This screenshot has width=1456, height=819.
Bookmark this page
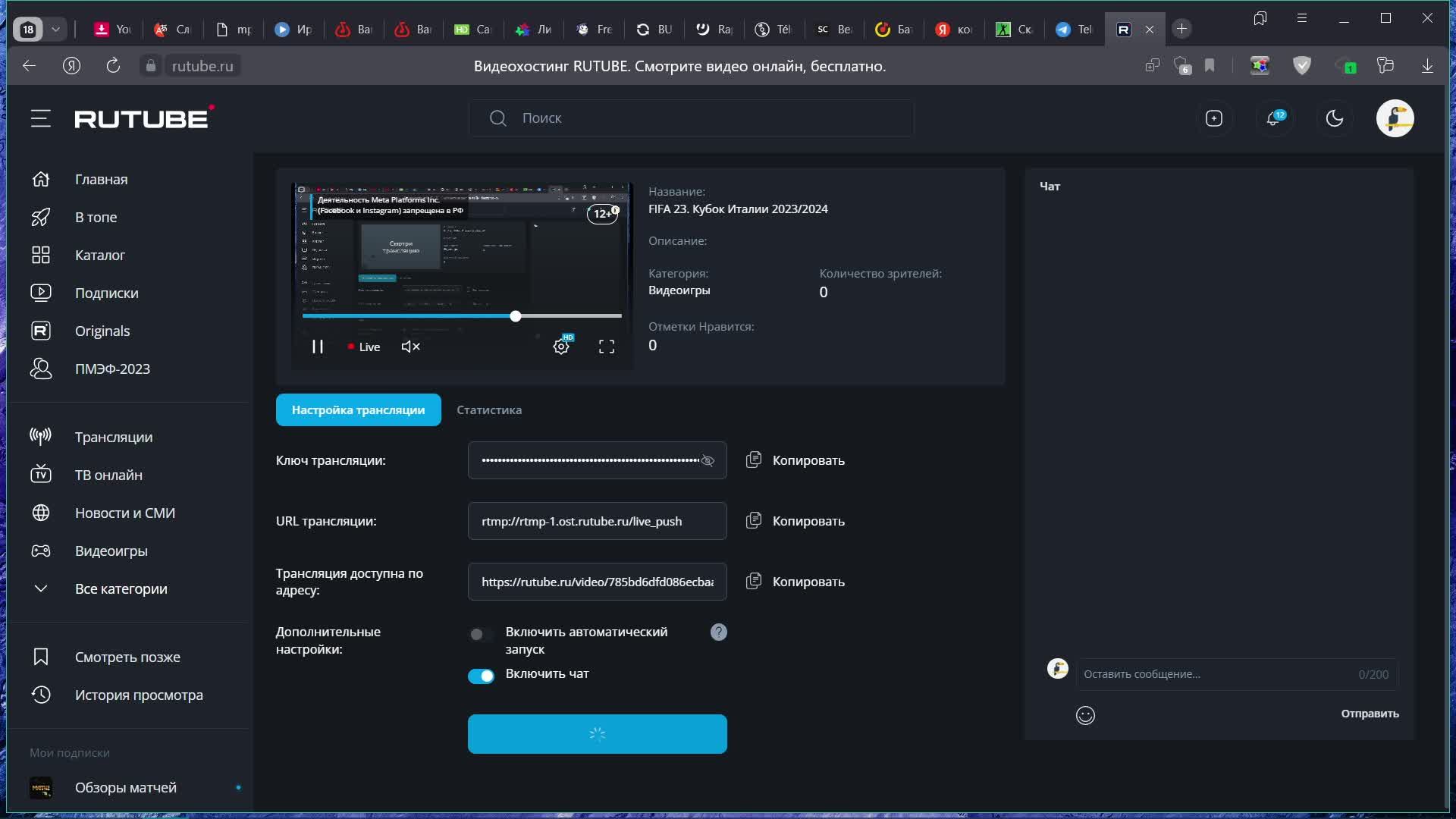(1210, 66)
